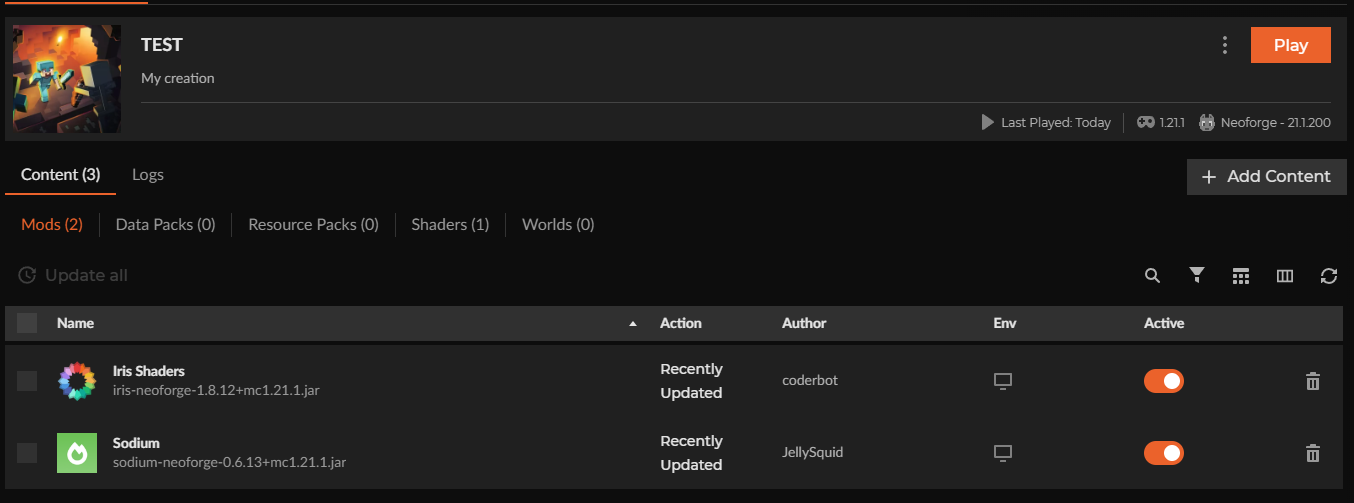Screen dimensions: 1354x503
Task: Click the Sodium mod name
Action: pyautogui.click(x=136, y=443)
